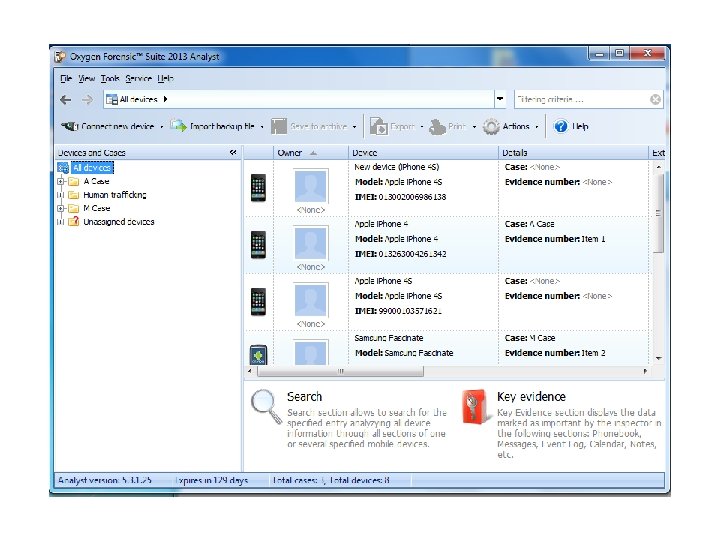The width and height of the screenshot is (720, 540).
Task: Go forward with the right arrow button
Action: click(87, 100)
